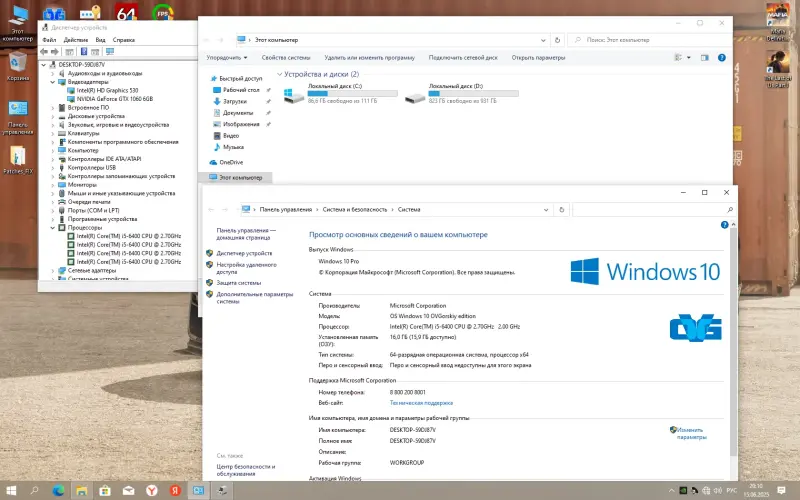This screenshot has height=500, width=800.
Task: Open address history dropdown in Этот компьютер window
Action: tap(543, 40)
